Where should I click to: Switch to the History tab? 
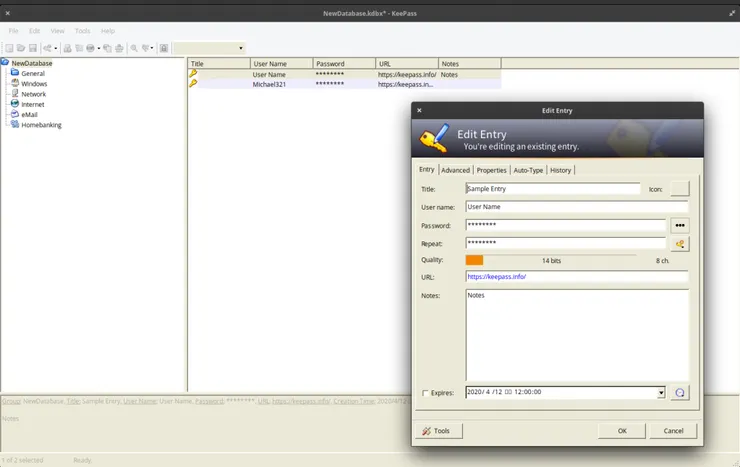click(x=561, y=170)
